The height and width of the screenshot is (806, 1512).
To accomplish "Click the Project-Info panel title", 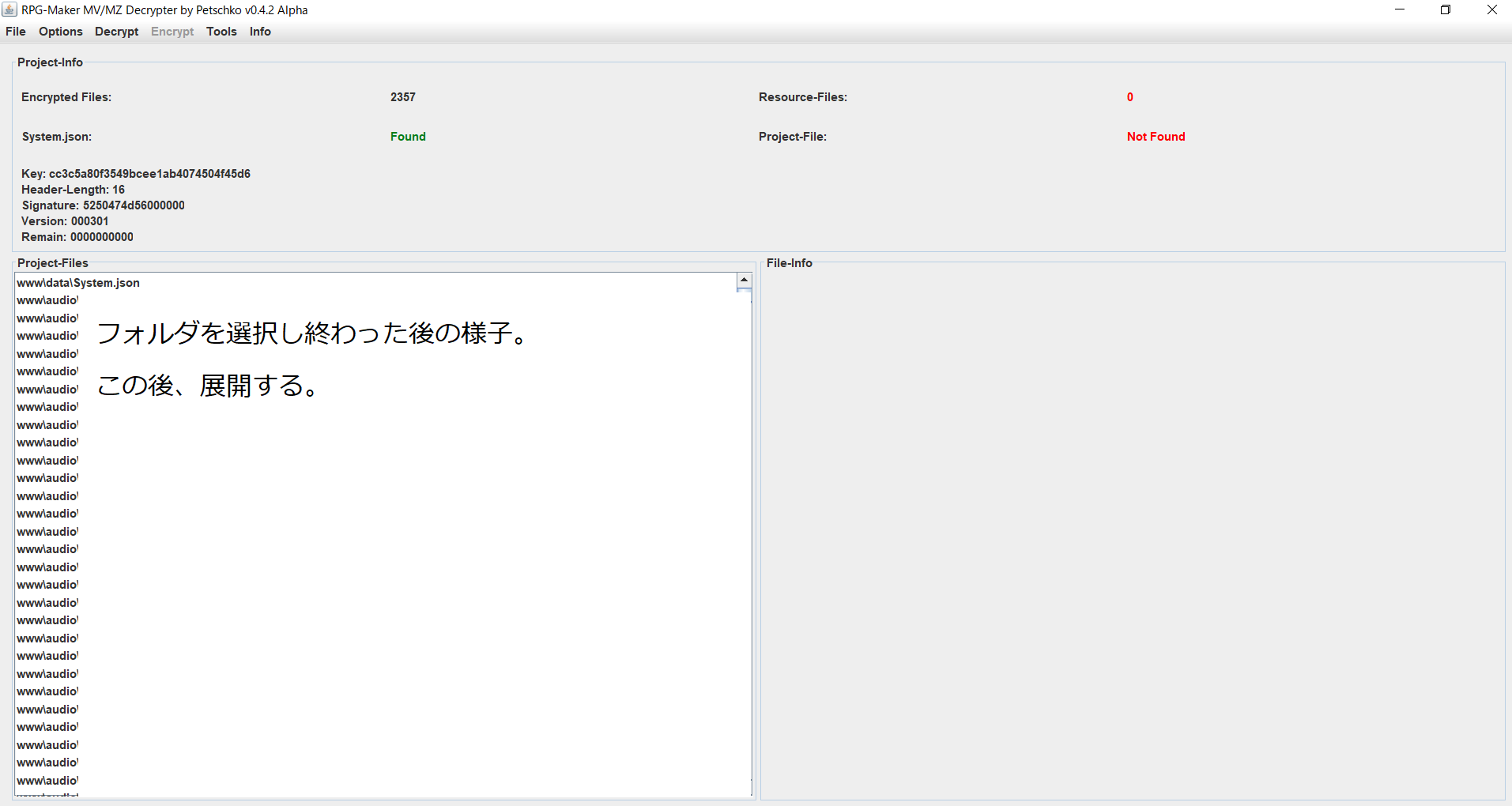I will pyautogui.click(x=50, y=62).
